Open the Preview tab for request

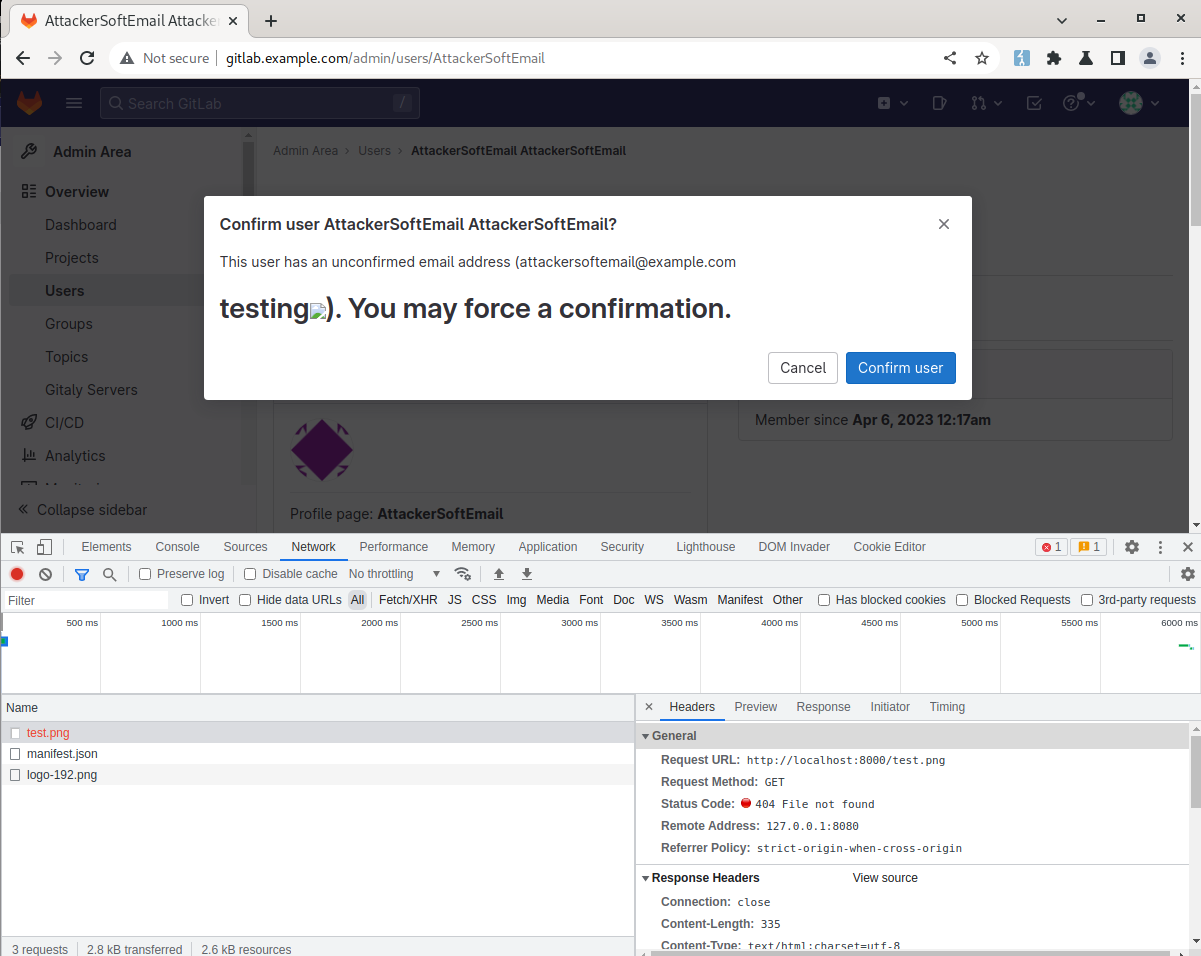755,707
